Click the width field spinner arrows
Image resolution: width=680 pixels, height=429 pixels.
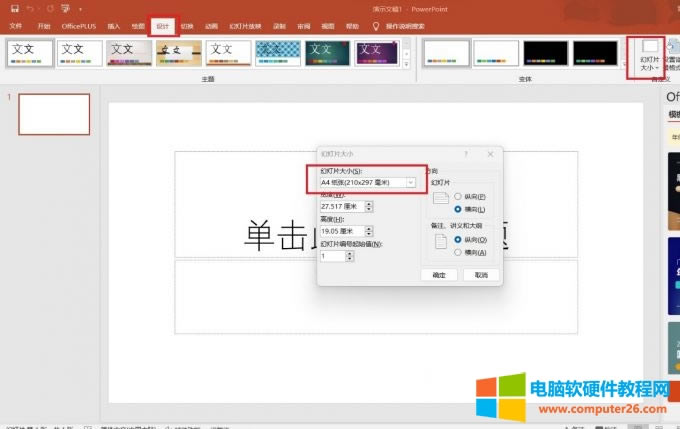click(370, 206)
